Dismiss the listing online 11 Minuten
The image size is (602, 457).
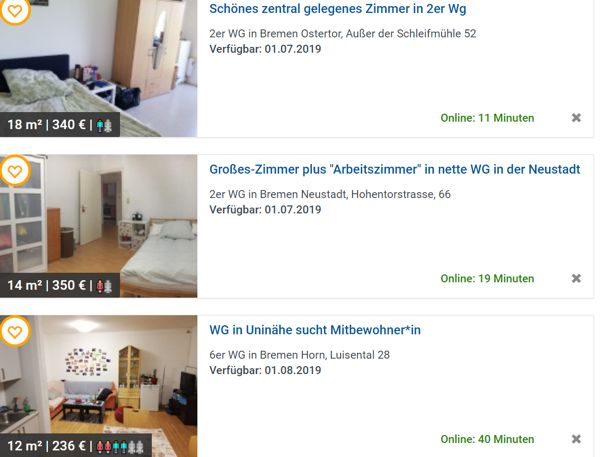(576, 118)
